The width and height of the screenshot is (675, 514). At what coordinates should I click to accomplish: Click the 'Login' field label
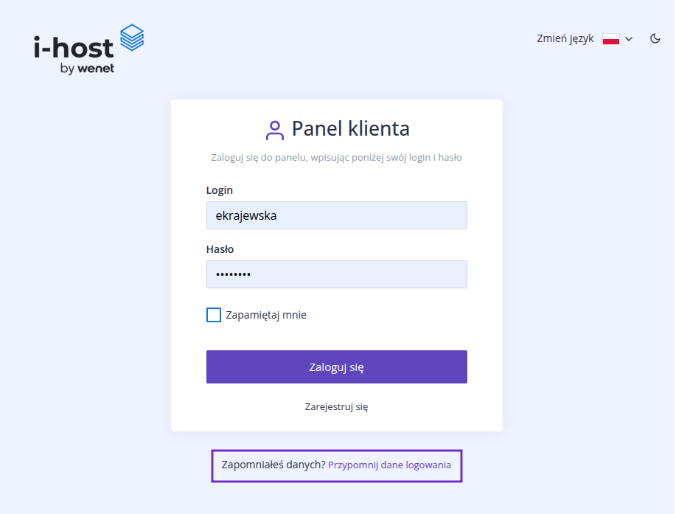pos(219,190)
